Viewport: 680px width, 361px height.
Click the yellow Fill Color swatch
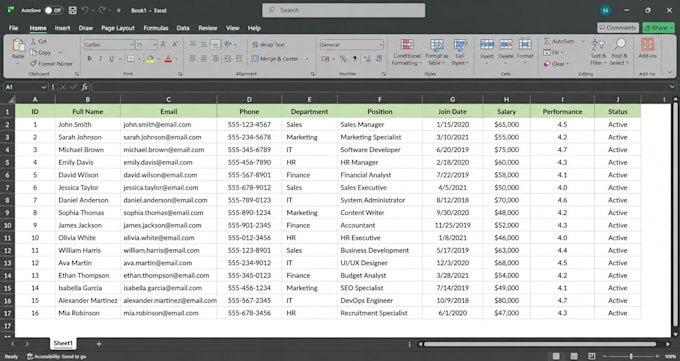(150, 59)
